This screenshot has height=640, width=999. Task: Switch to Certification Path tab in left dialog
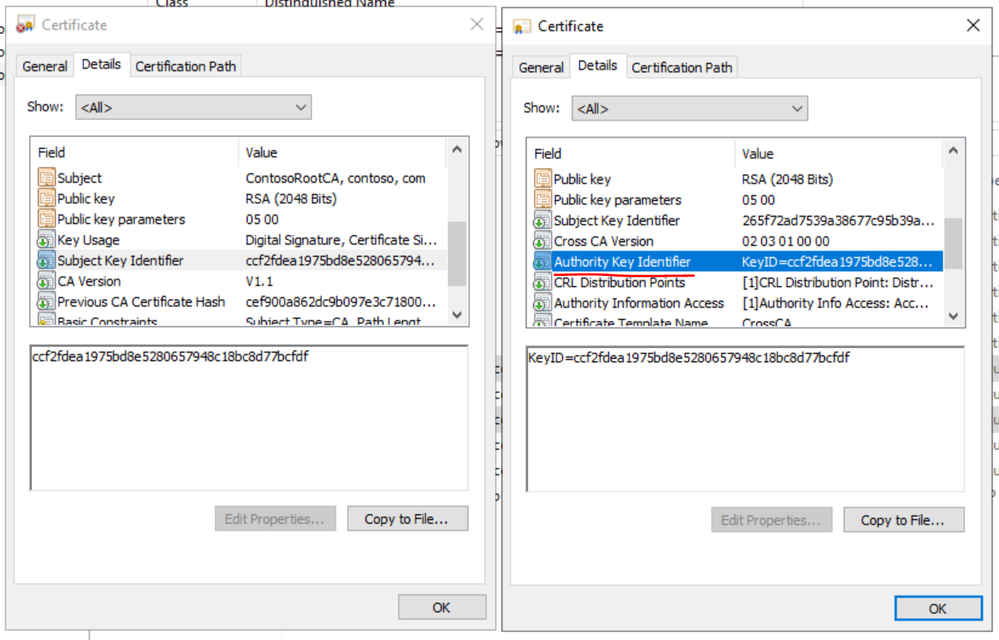(x=185, y=66)
